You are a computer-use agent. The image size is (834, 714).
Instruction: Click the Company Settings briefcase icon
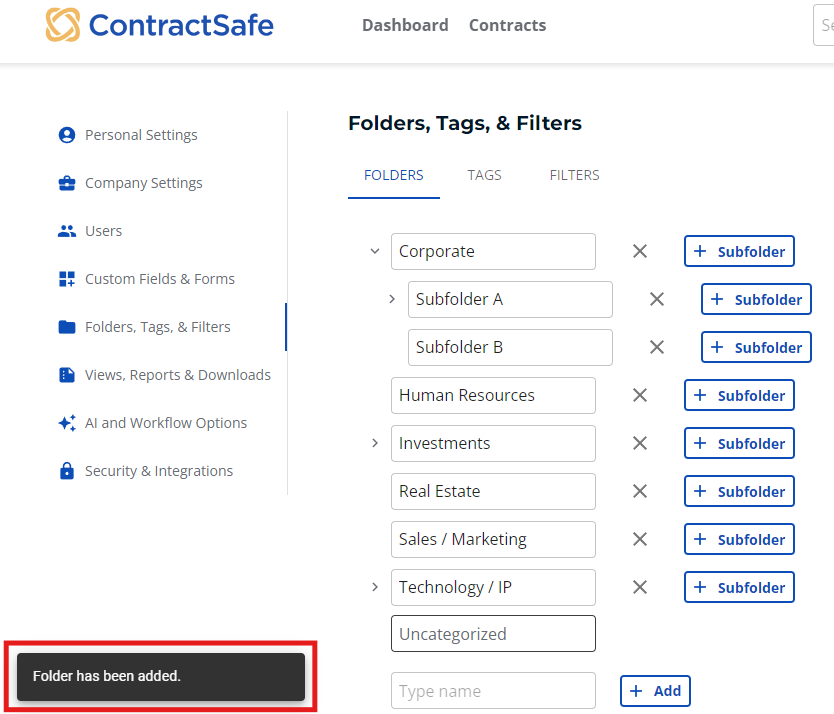[65, 182]
